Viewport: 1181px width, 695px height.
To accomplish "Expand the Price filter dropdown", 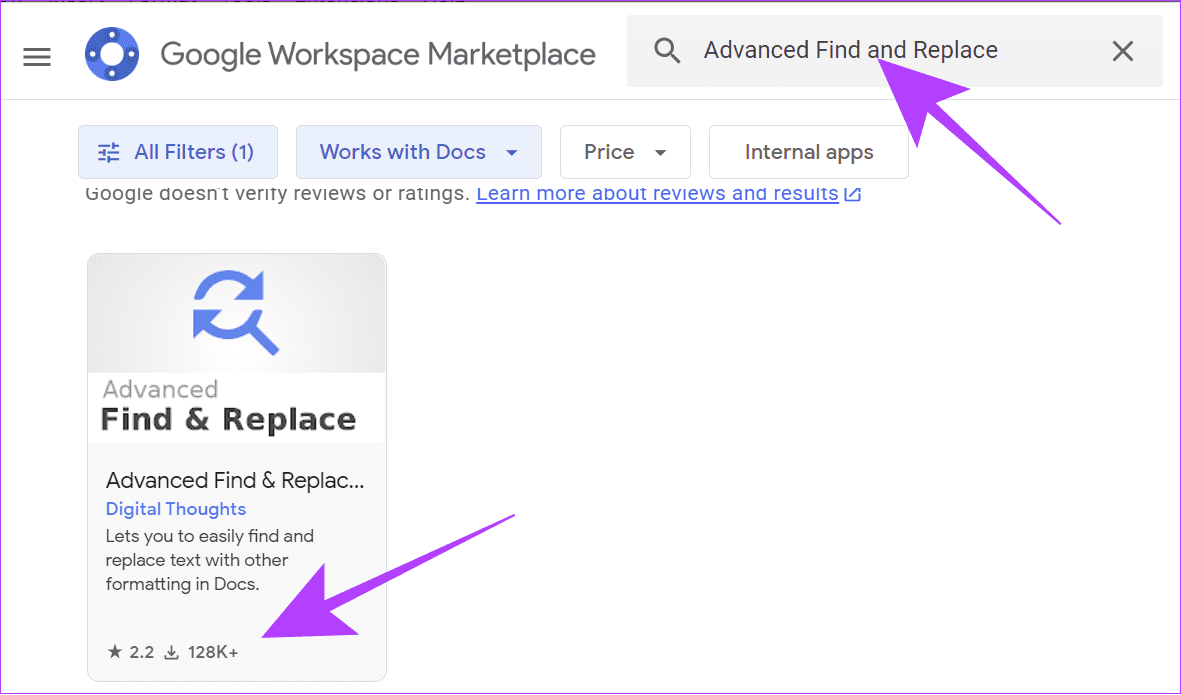I will [x=625, y=152].
